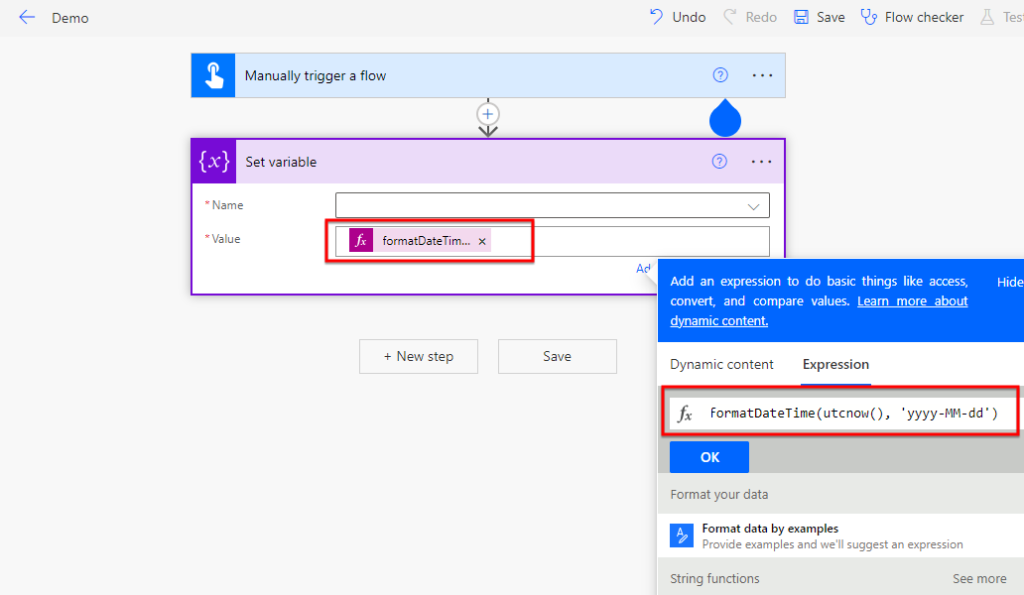The image size is (1024, 595).
Task: See more String functions
Action: click(979, 579)
